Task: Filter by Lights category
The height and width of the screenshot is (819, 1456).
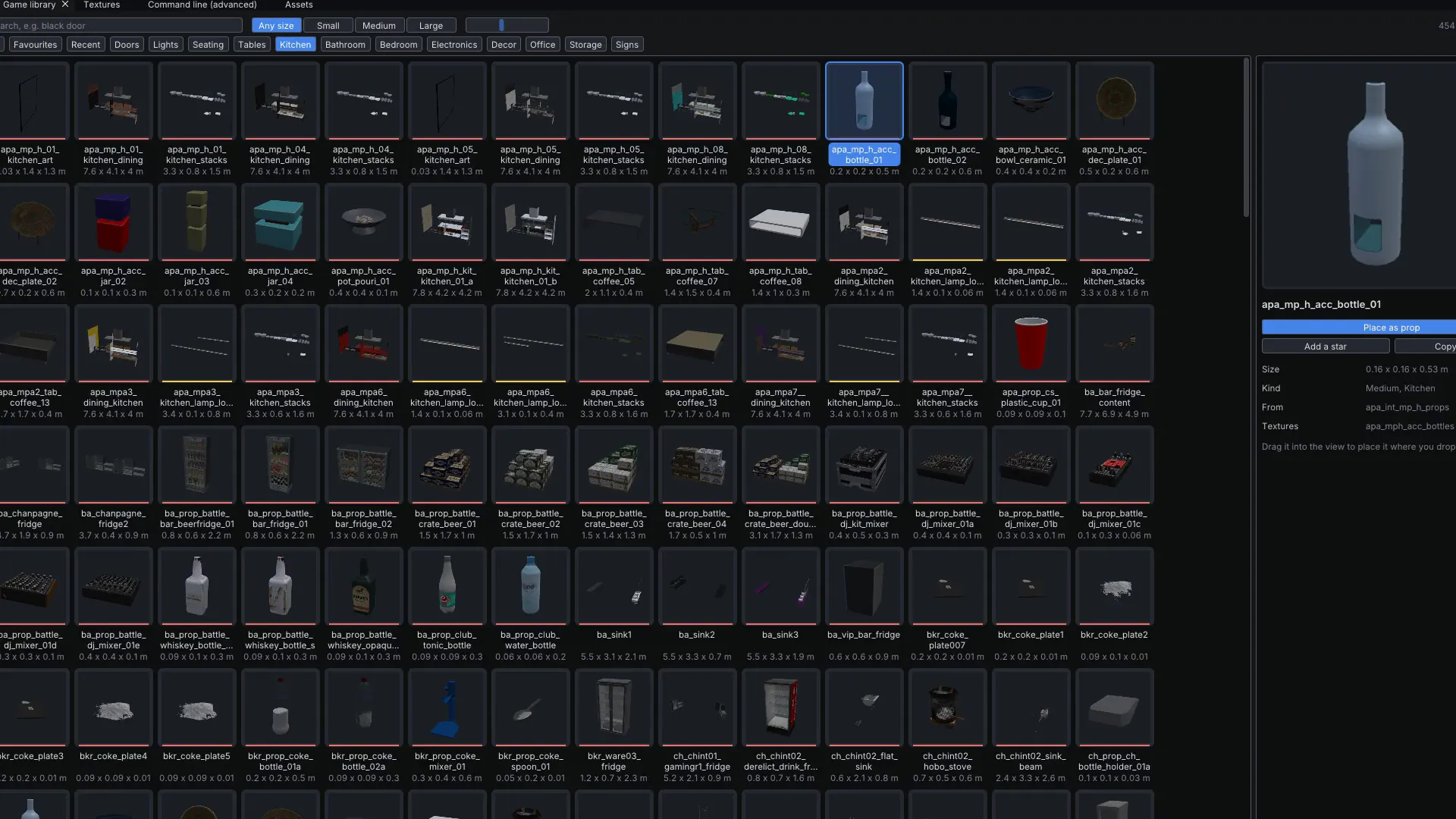Action: point(165,45)
